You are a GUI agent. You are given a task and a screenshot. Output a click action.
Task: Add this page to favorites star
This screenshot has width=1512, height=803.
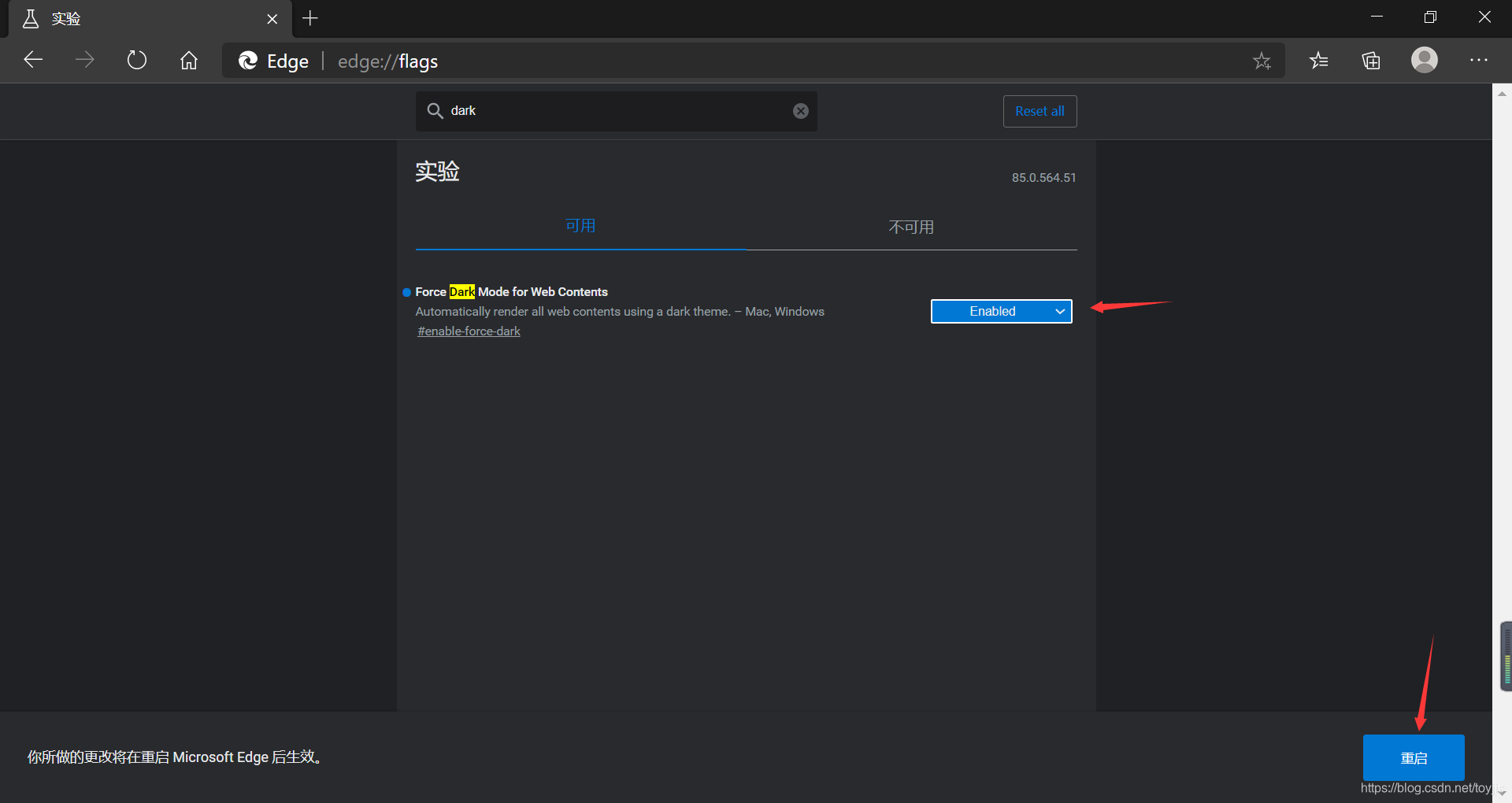(1262, 61)
